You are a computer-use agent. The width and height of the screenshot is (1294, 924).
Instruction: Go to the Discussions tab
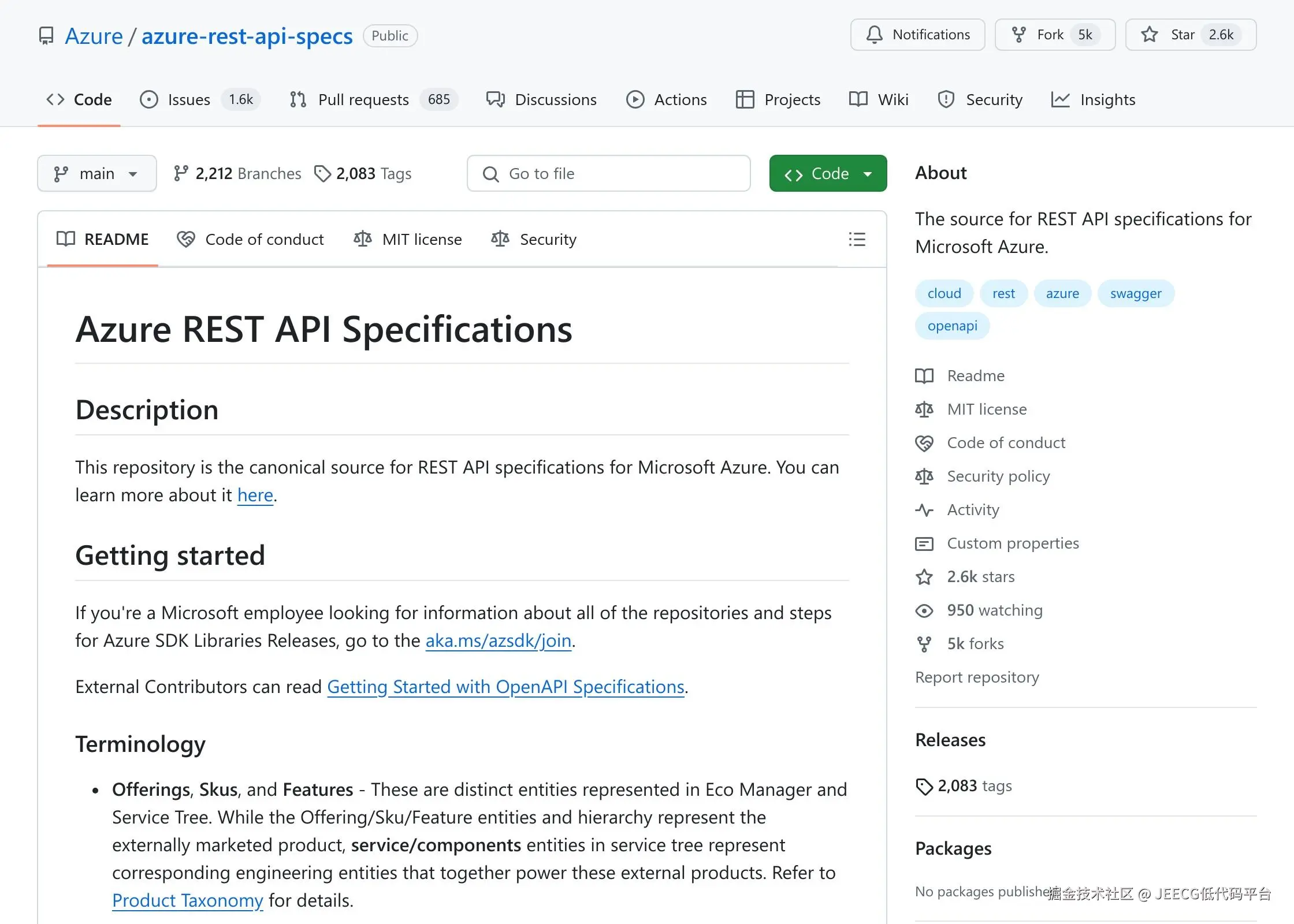click(x=541, y=99)
